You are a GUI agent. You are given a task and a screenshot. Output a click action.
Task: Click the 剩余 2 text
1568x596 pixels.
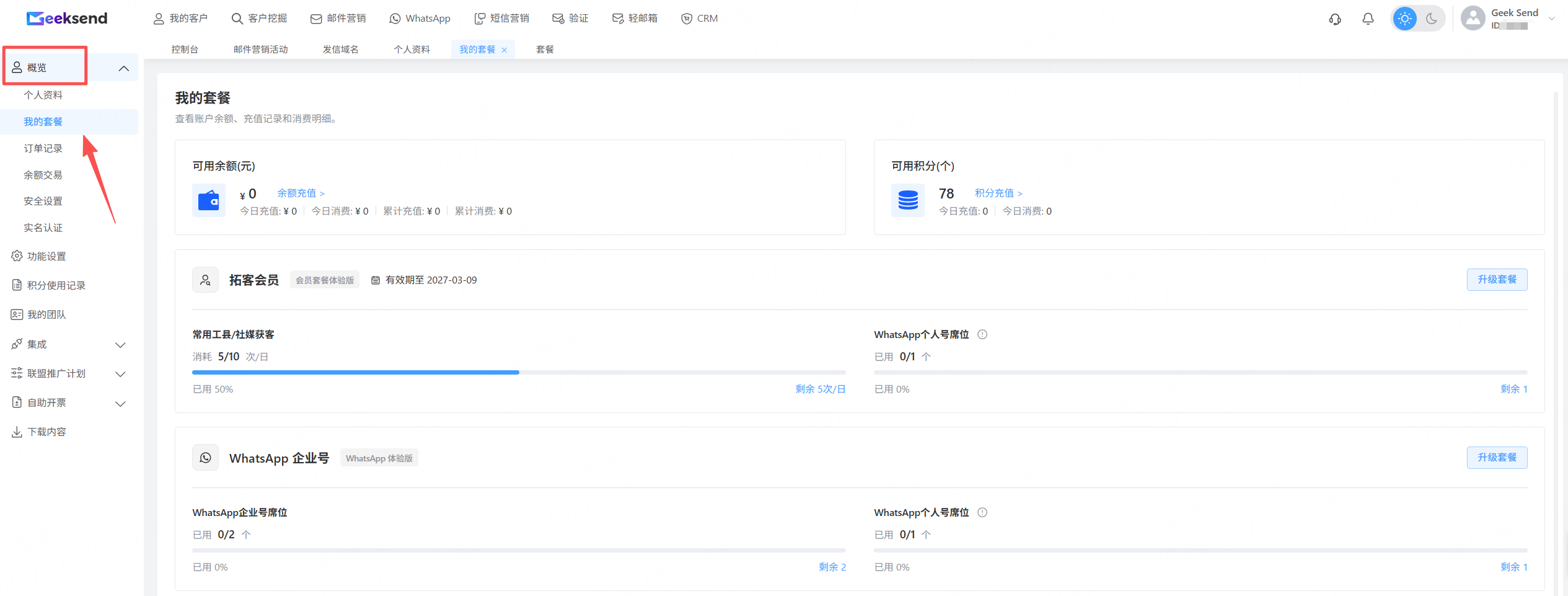click(832, 567)
